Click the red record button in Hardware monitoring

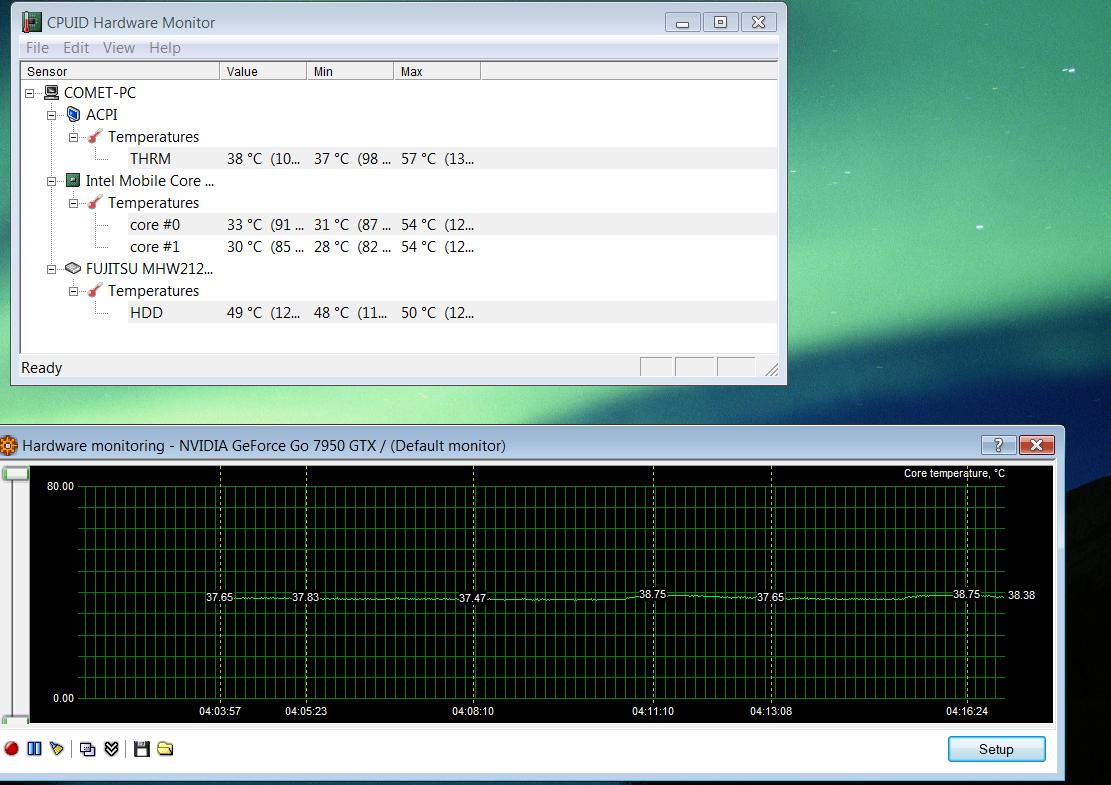(x=11, y=749)
